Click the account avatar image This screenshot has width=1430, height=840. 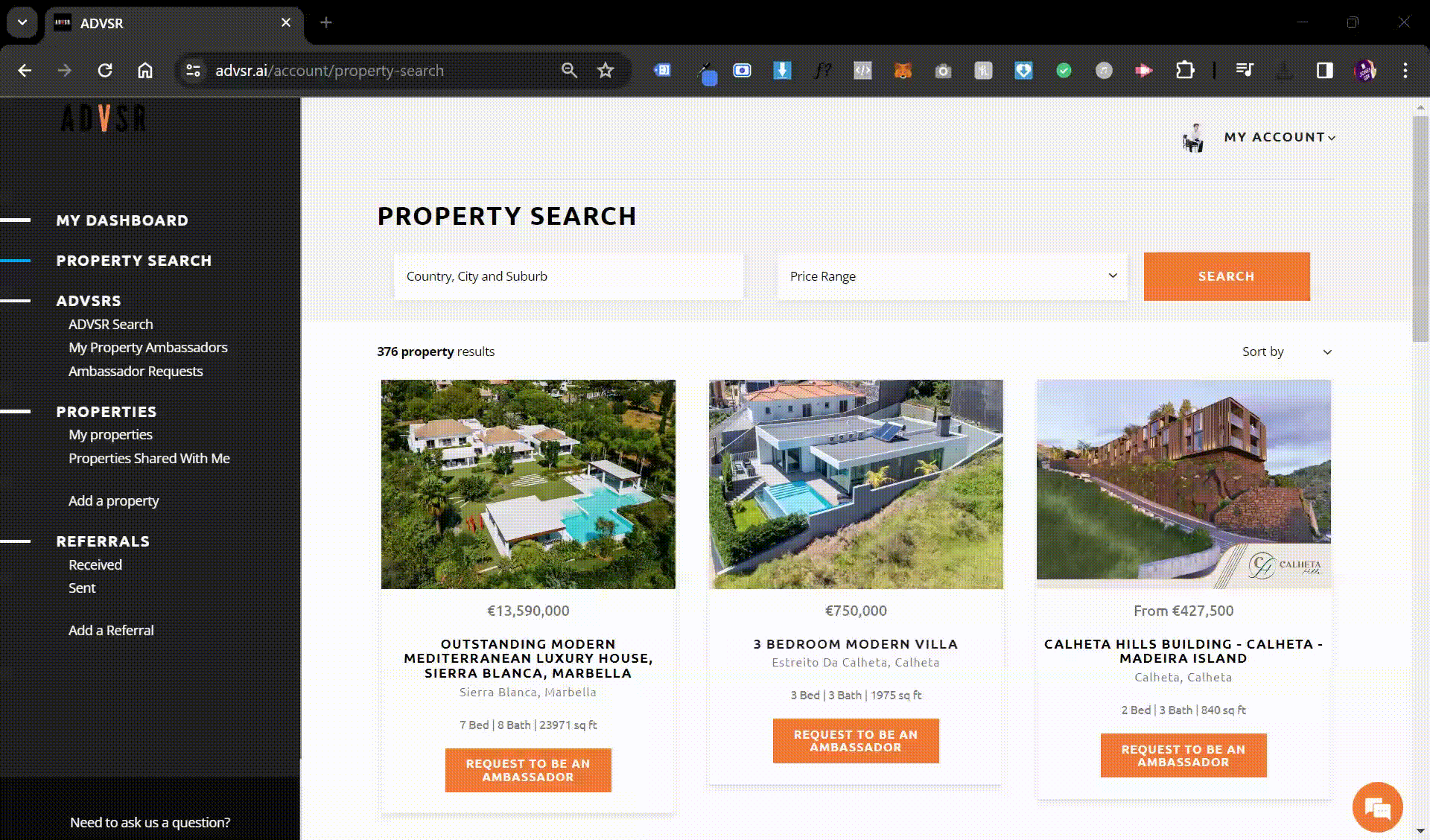pyautogui.click(x=1194, y=138)
